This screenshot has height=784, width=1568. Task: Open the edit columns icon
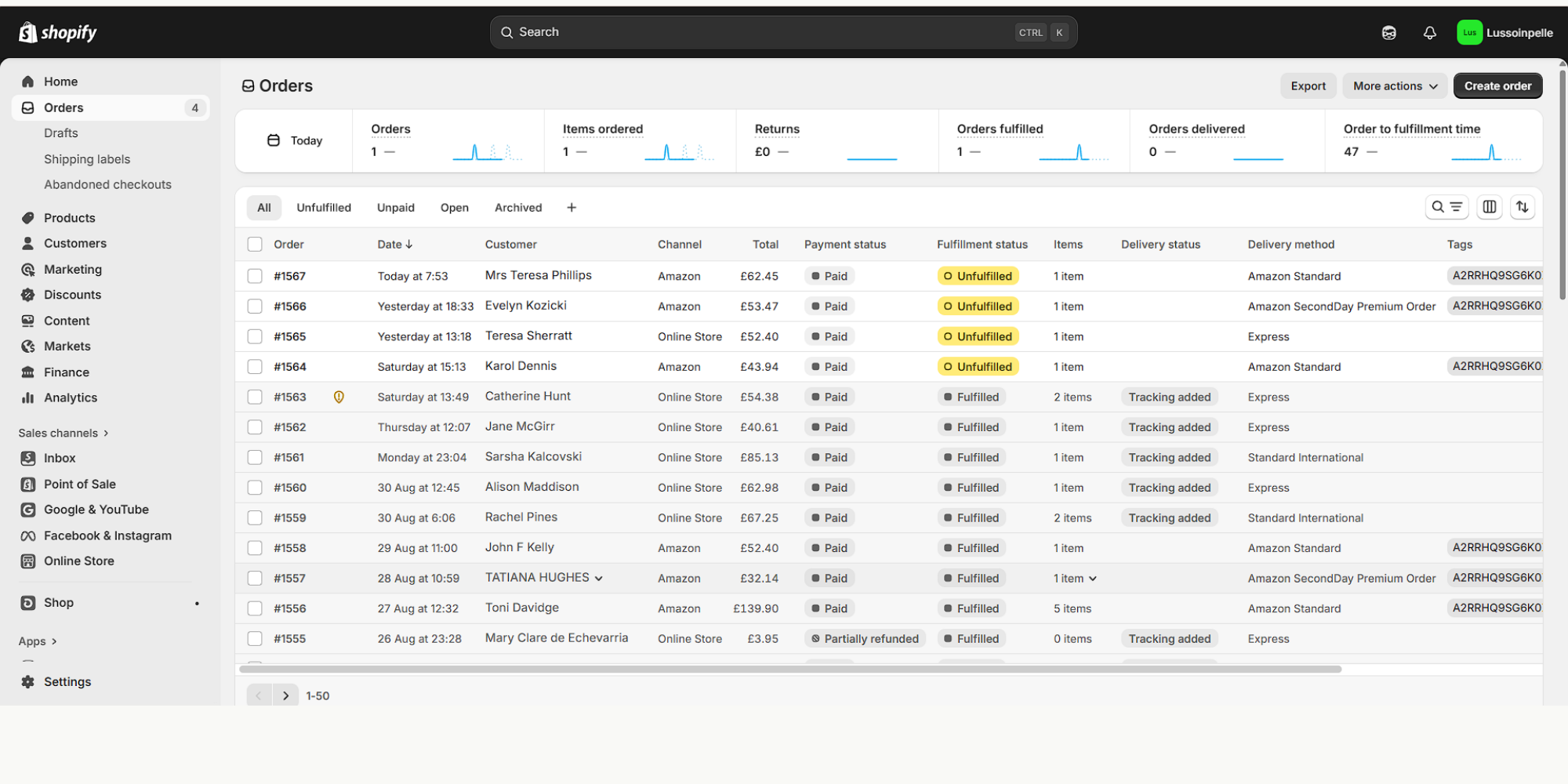pyautogui.click(x=1489, y=207)
